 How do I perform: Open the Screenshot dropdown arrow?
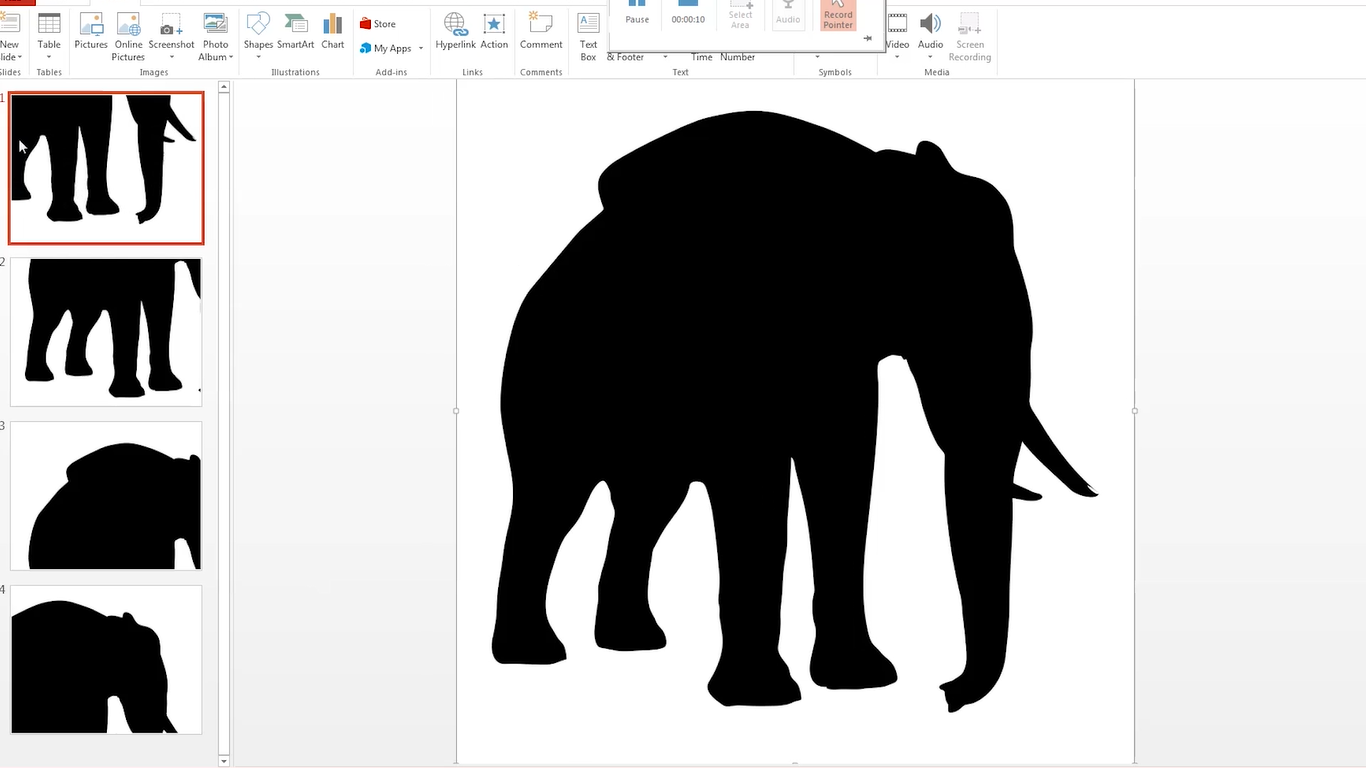click(171, 58)
